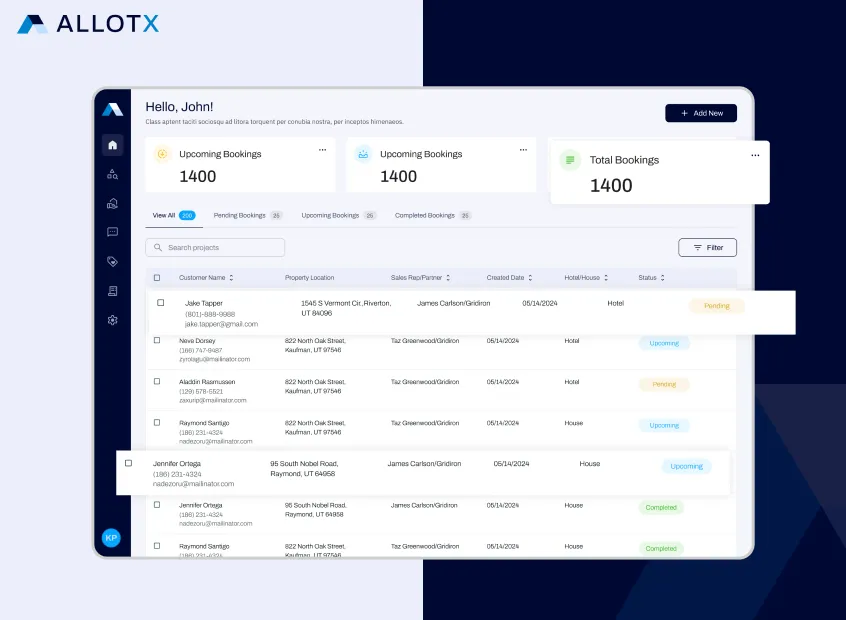Click the Add New button
846x620 pixels.
[x=701, y=113]
